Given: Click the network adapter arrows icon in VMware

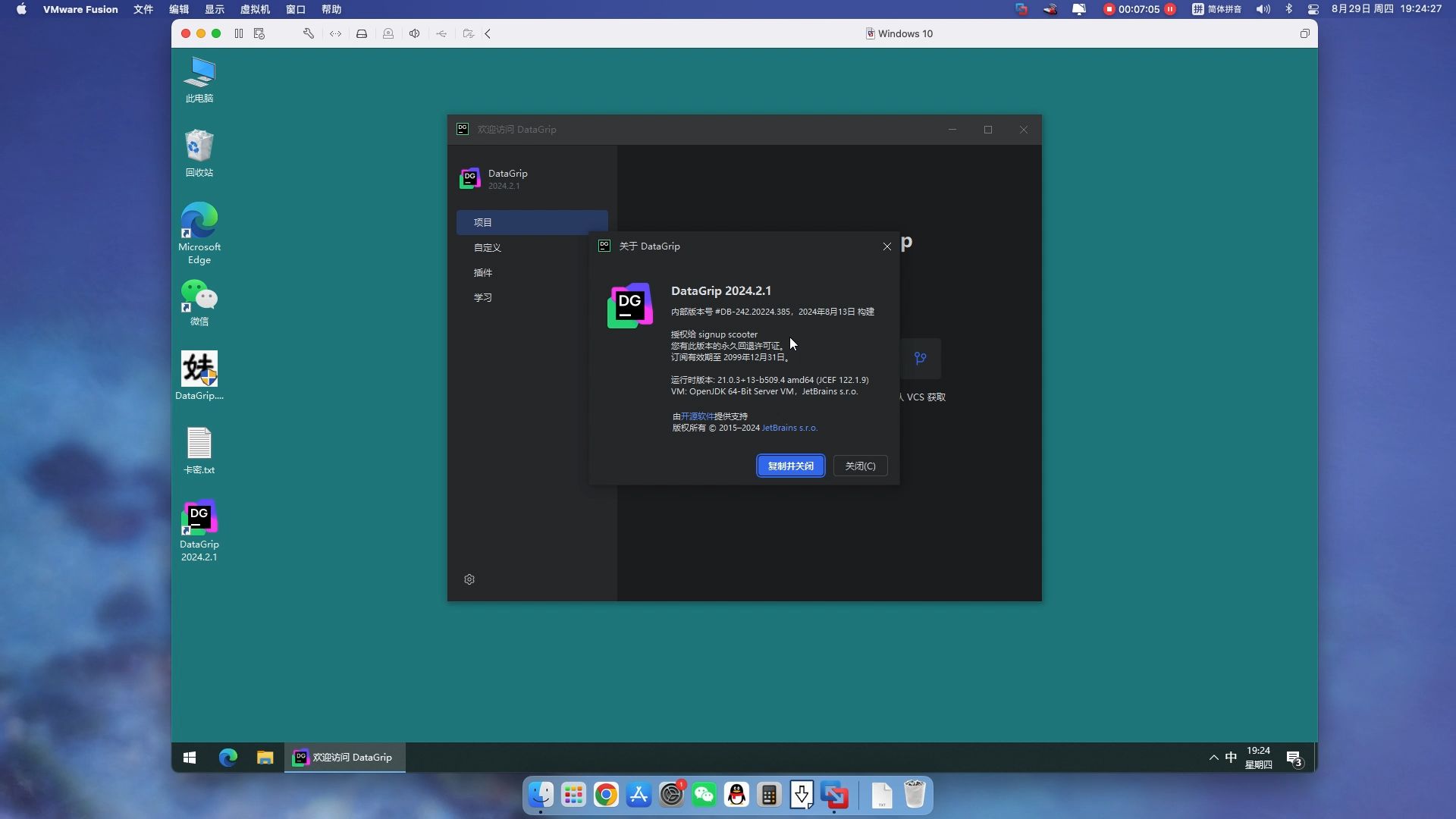Looking at the screenshot, I should point(335,33).
